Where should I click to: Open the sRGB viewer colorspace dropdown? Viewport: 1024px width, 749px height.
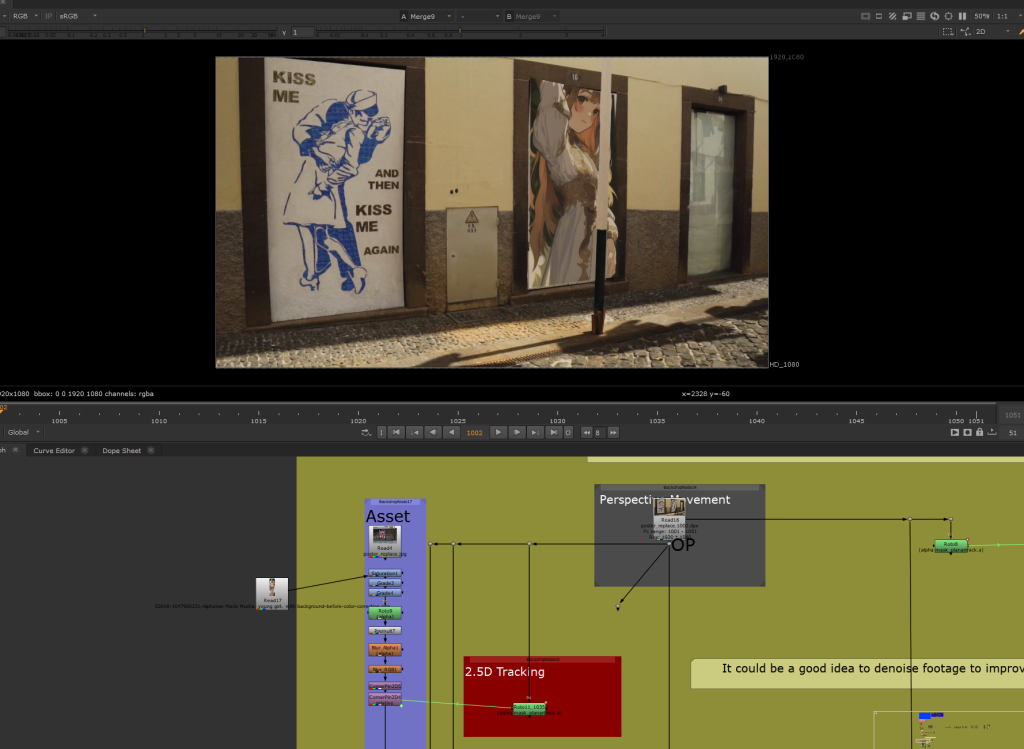click(78, 16)
